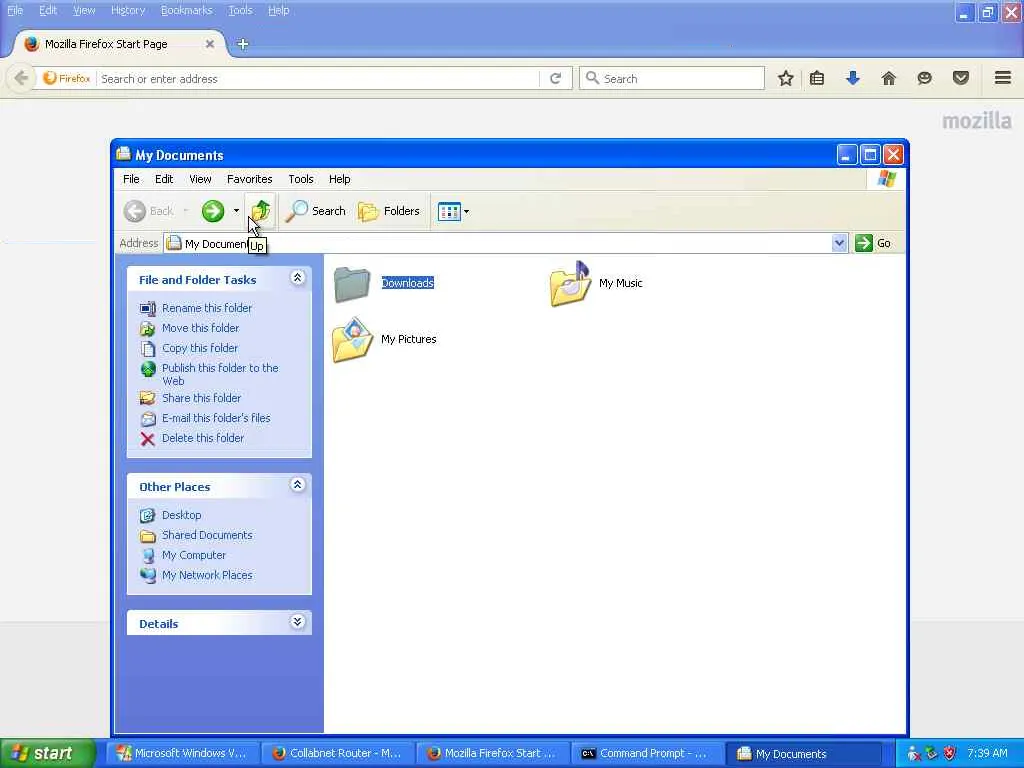Click the green Forward arrow in Explorer

click(213, 211)
